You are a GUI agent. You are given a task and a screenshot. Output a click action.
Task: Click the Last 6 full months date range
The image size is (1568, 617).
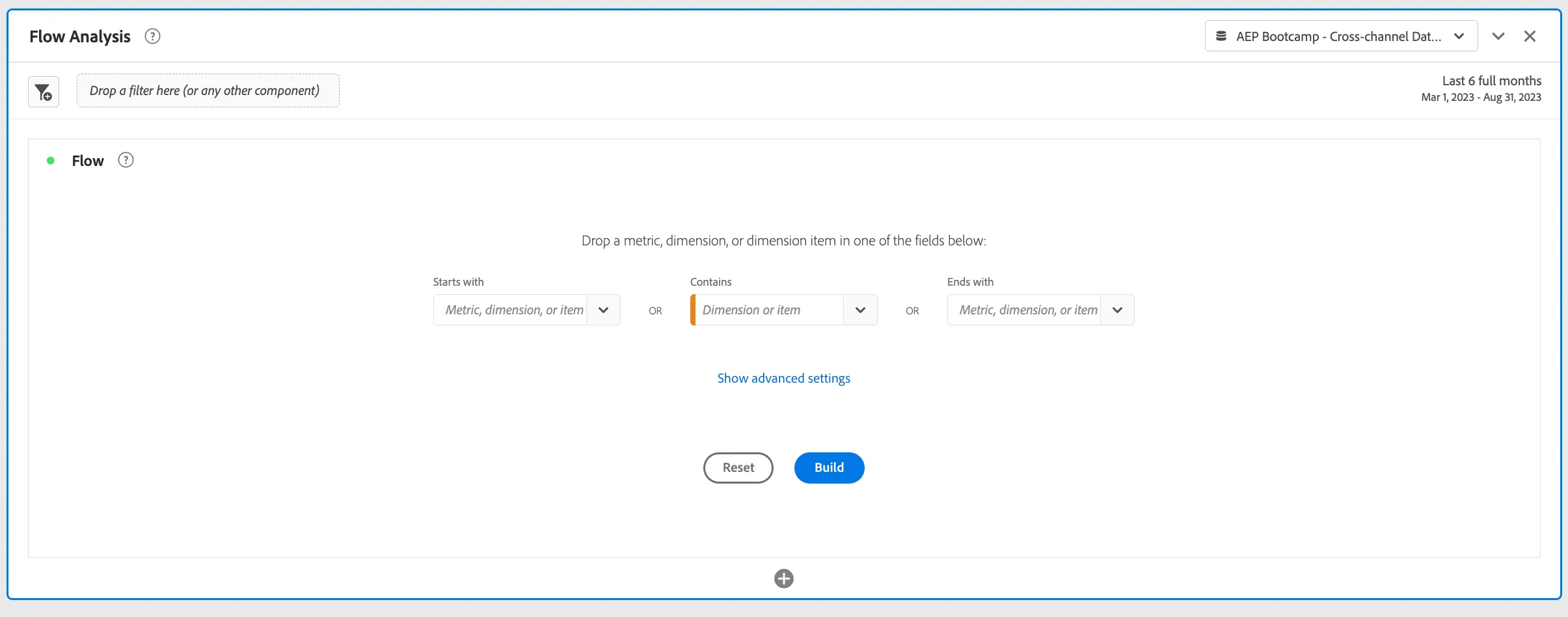tap(1481, 89)
